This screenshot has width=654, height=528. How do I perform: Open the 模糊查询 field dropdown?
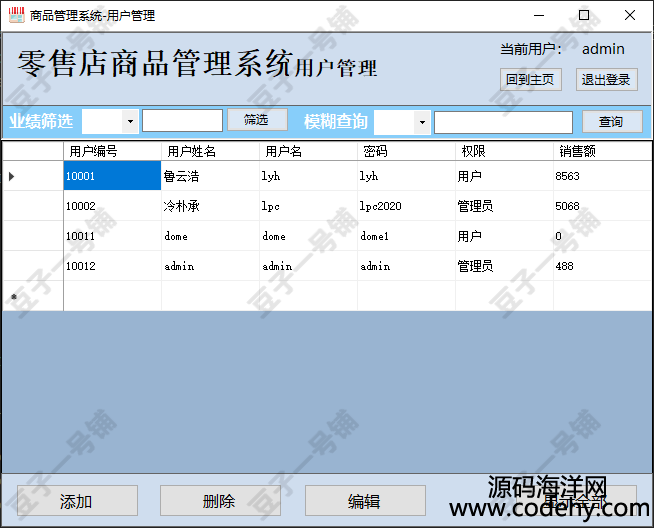pos(422,122)
